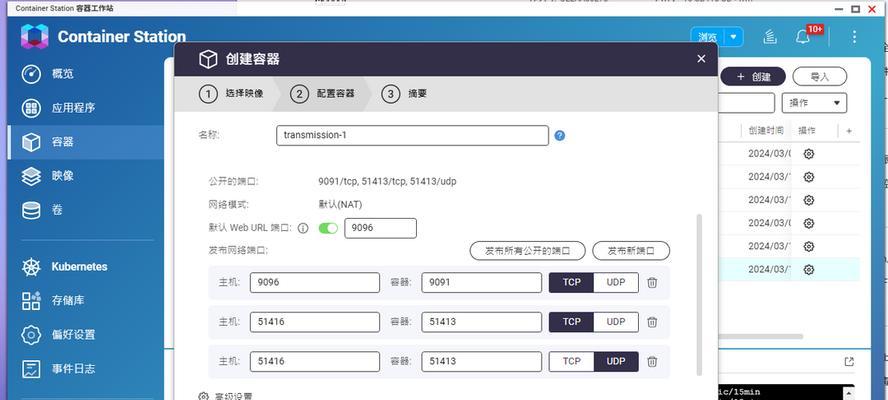Open settings gear for first container row
888x400 pixels.
tap(809, 154)
